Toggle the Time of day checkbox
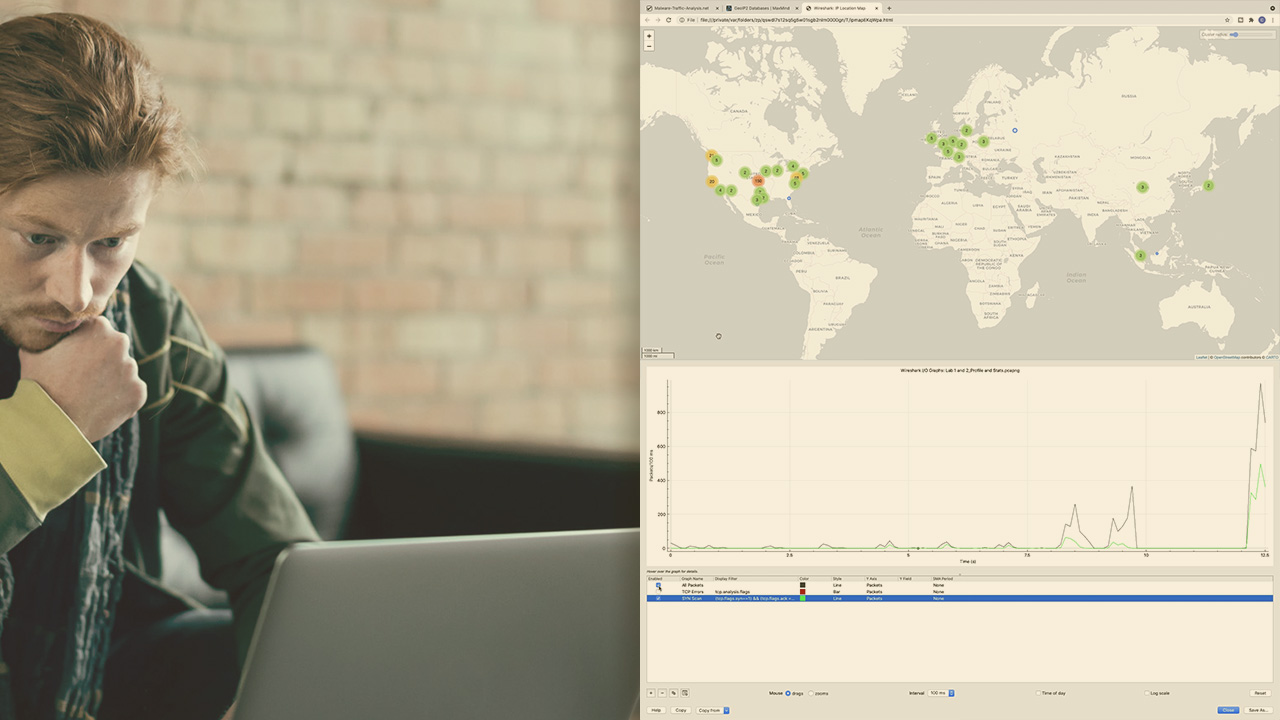 1039,693
